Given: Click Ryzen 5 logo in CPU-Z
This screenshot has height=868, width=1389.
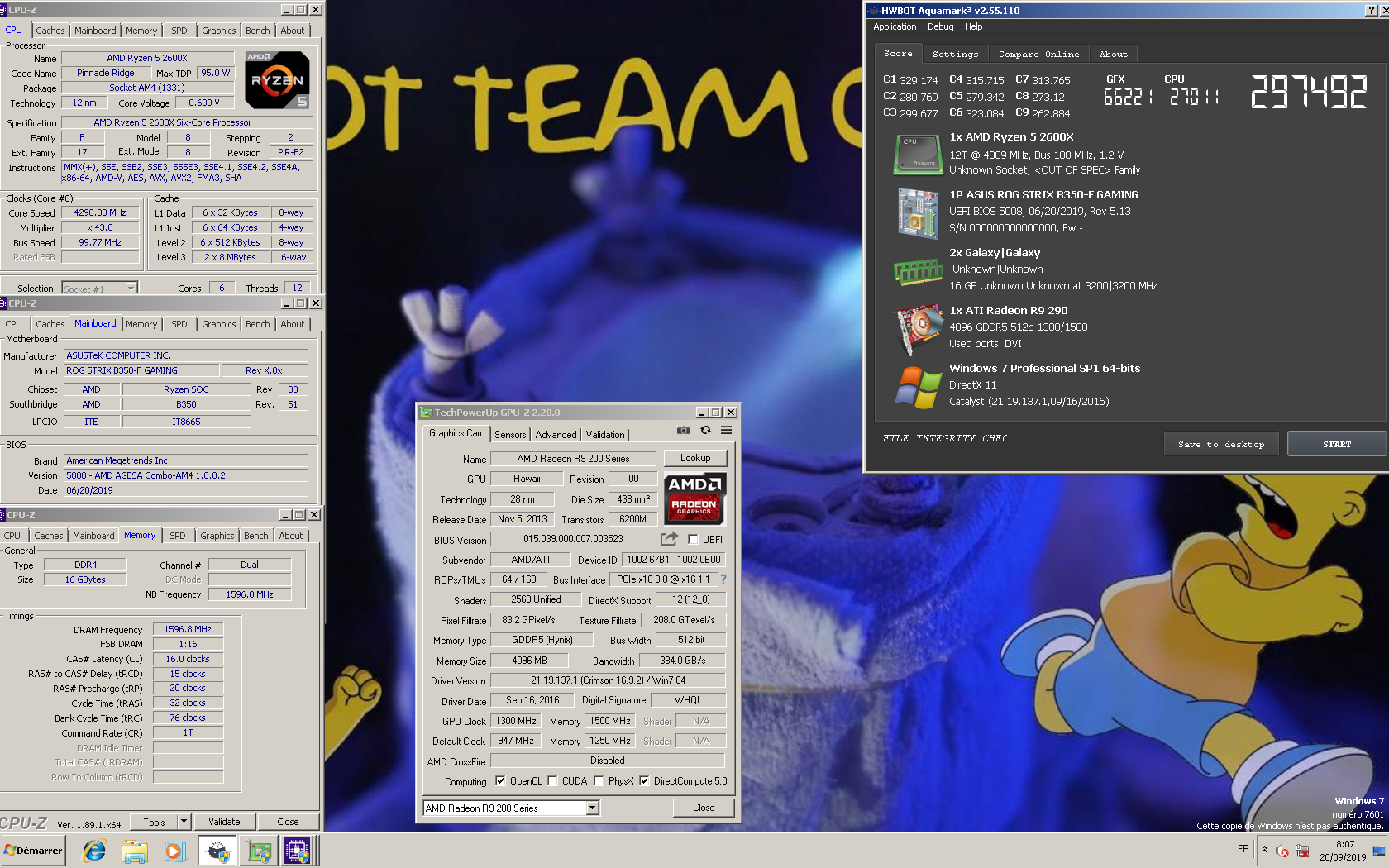Looking at the screenshot, I should click(277, 80).
